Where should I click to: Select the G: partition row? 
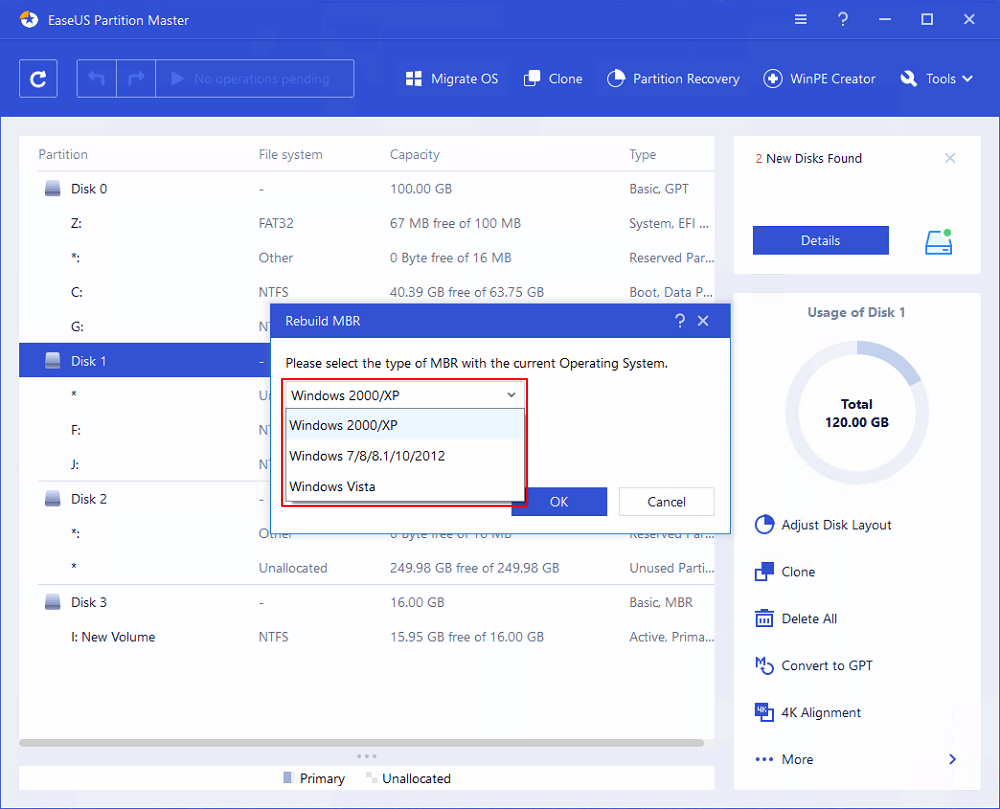point(145,326)
